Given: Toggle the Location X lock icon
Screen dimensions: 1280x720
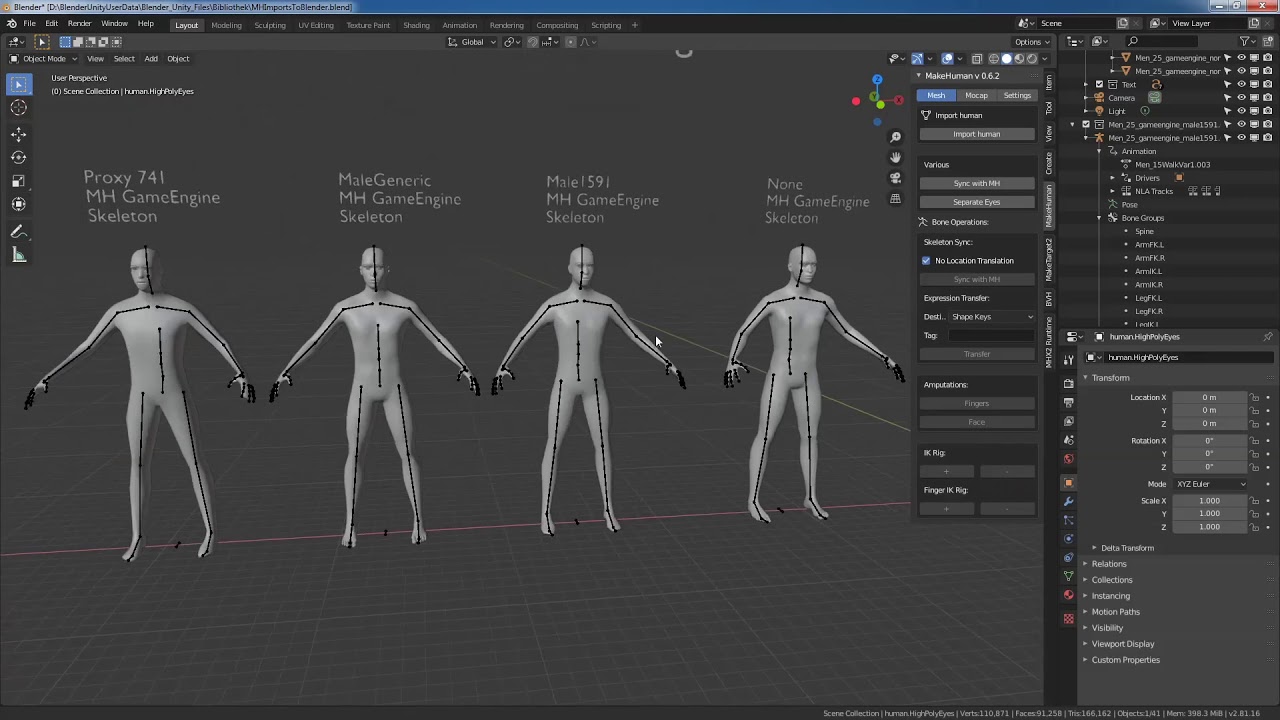Looking at the screenshot, I should 1254,398.
